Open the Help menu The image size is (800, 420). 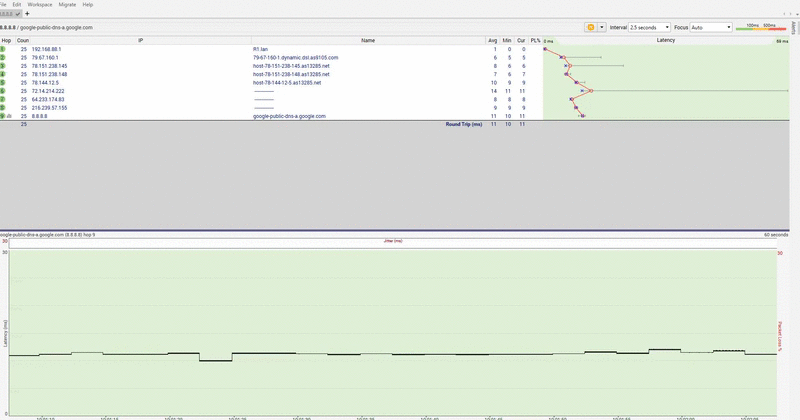tap(88, 5)
